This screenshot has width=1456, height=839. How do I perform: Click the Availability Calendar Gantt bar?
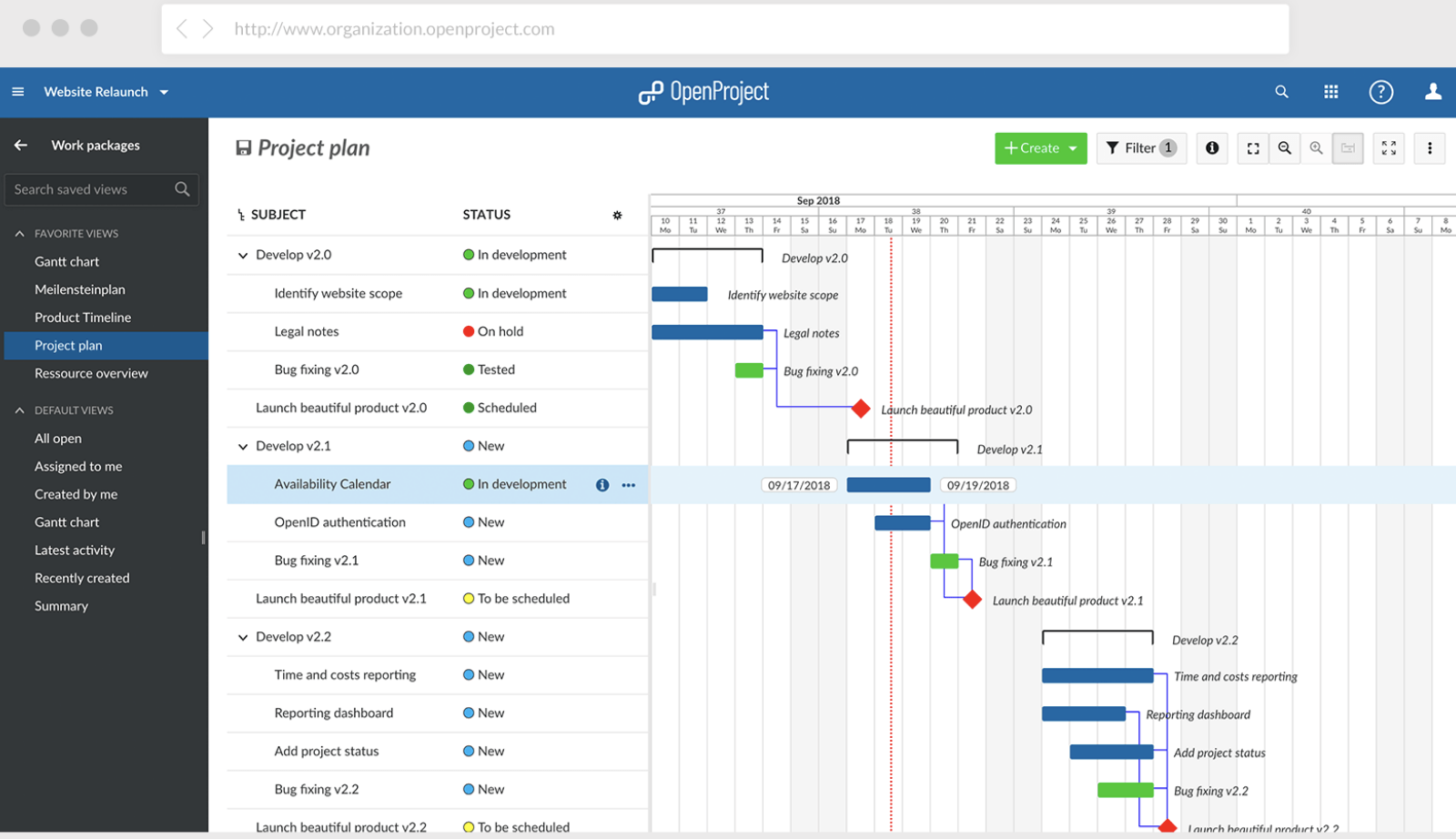(889, 485)
